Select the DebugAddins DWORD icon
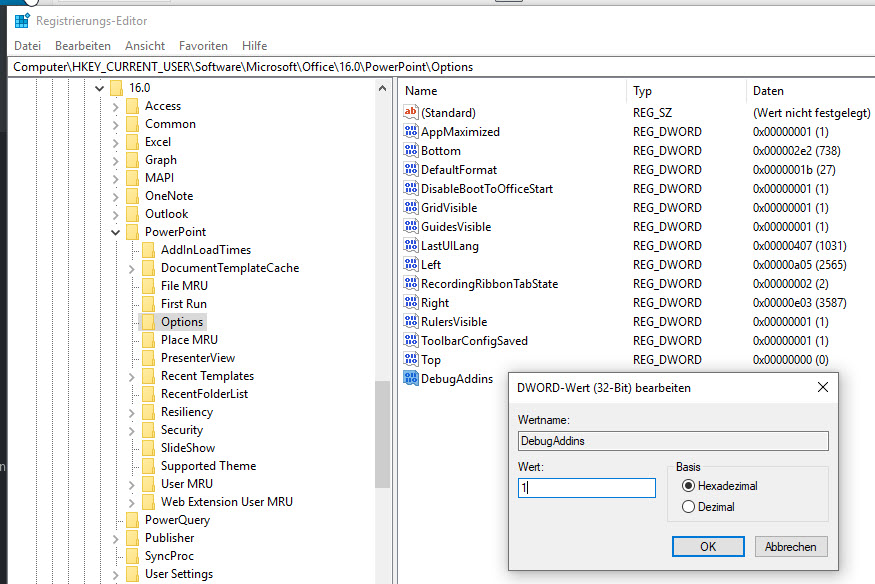The width and height of the screenshot is (875, 584). 411,378
